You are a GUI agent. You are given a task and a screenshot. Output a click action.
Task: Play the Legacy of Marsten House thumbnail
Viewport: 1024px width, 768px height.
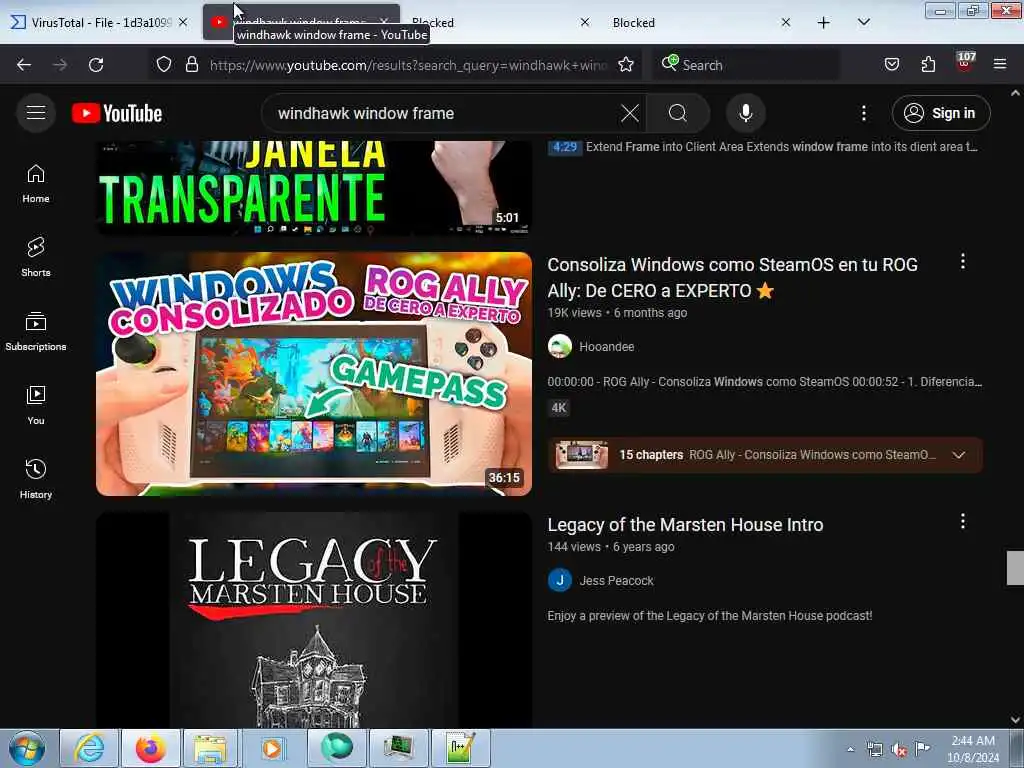coord(314,620)
